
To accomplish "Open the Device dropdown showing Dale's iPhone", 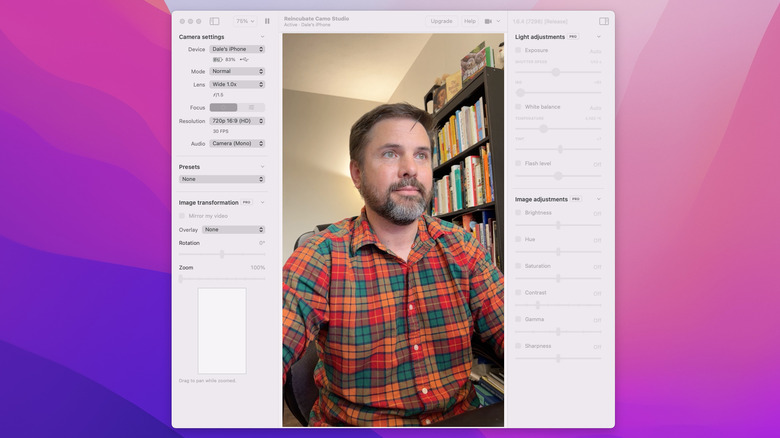I will [237, 49].
